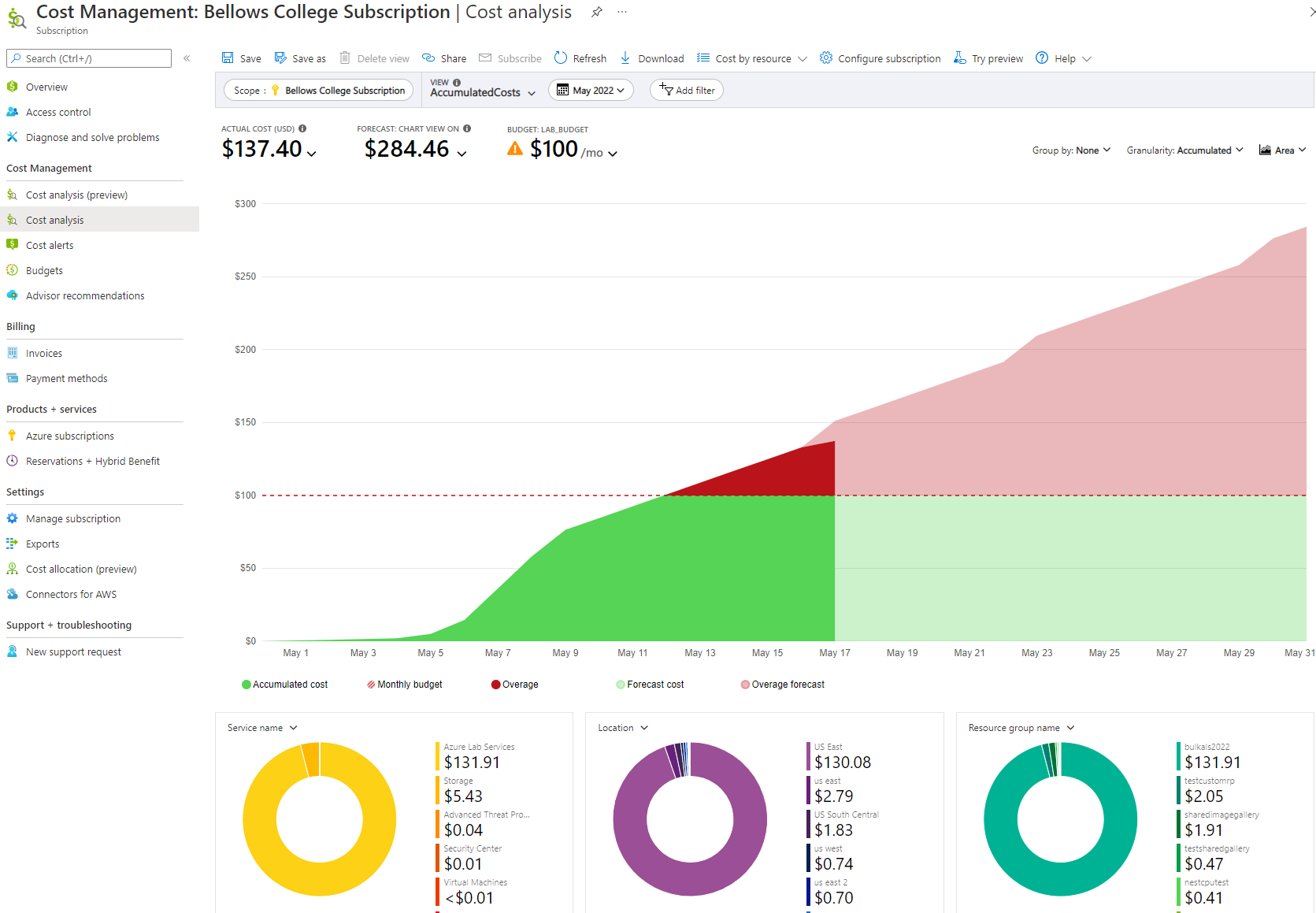This screenshot has width=1316, height=913.
Task: Pin this Cost analysis page
Action: (597, 12)
